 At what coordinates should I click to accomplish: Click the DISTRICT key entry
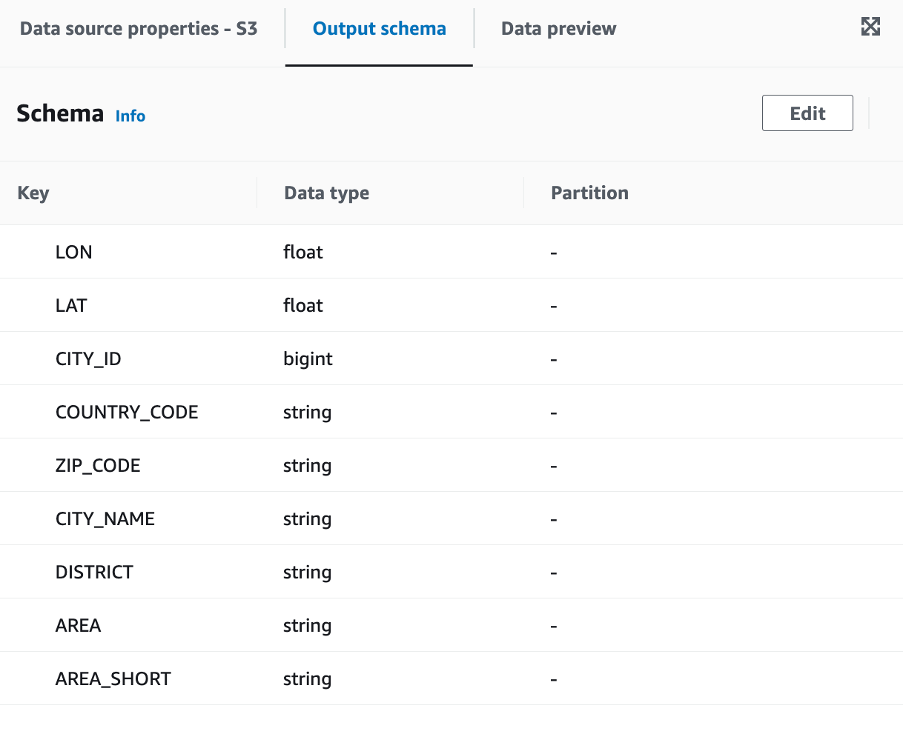[x=94, y=572]
